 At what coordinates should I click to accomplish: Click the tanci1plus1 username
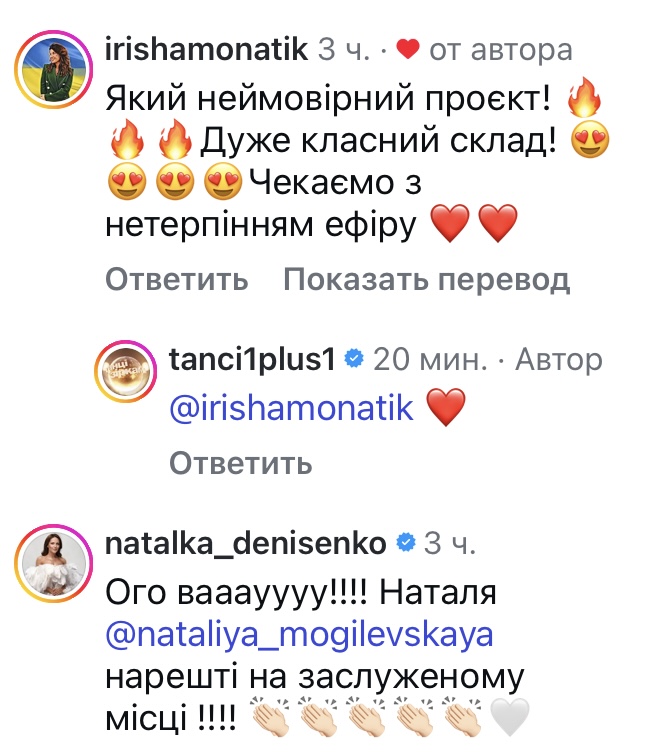point(252,359)
